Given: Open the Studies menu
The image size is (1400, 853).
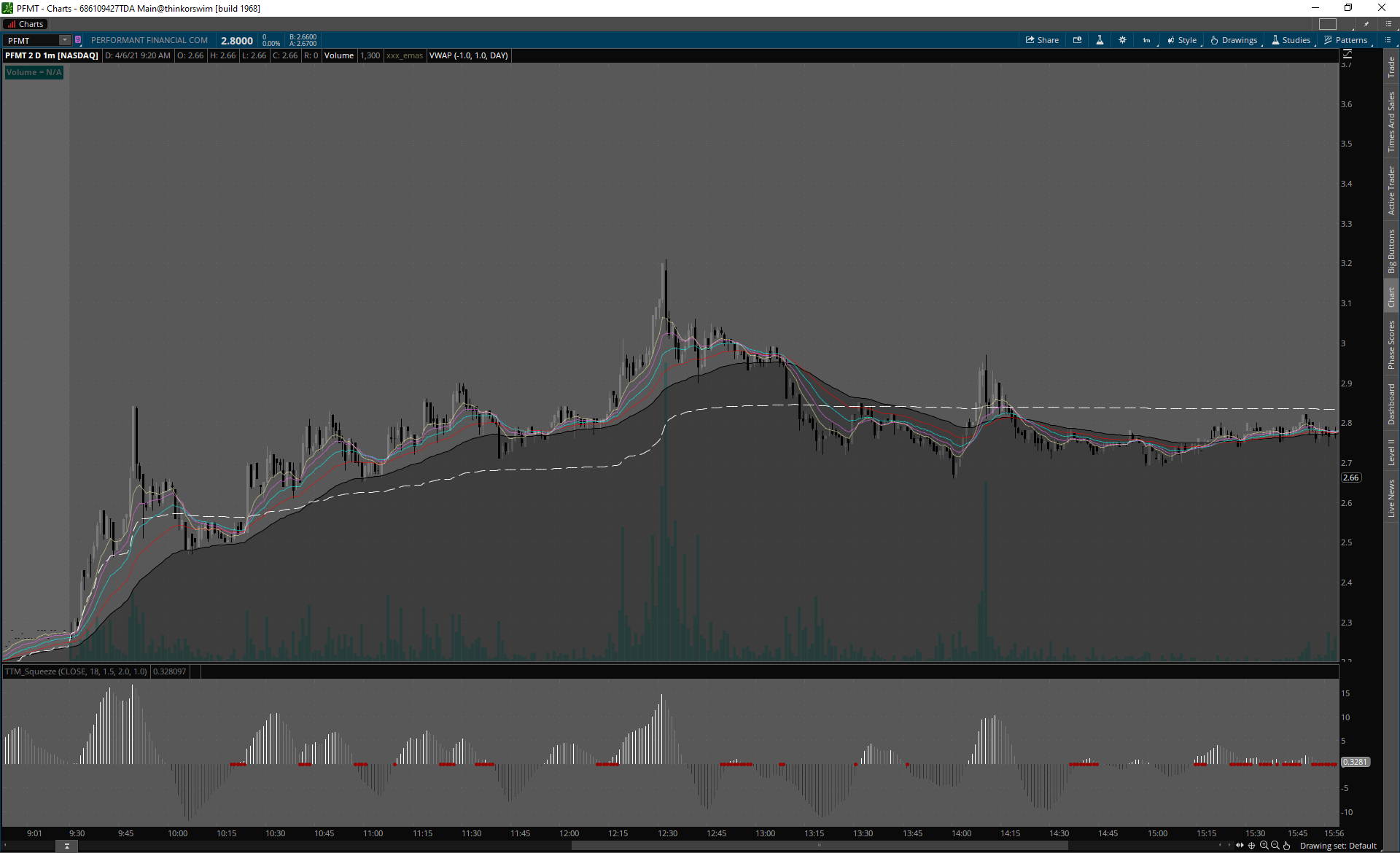Looking at the screenshot, I should pyautogui.click(x=1291, y=40).
